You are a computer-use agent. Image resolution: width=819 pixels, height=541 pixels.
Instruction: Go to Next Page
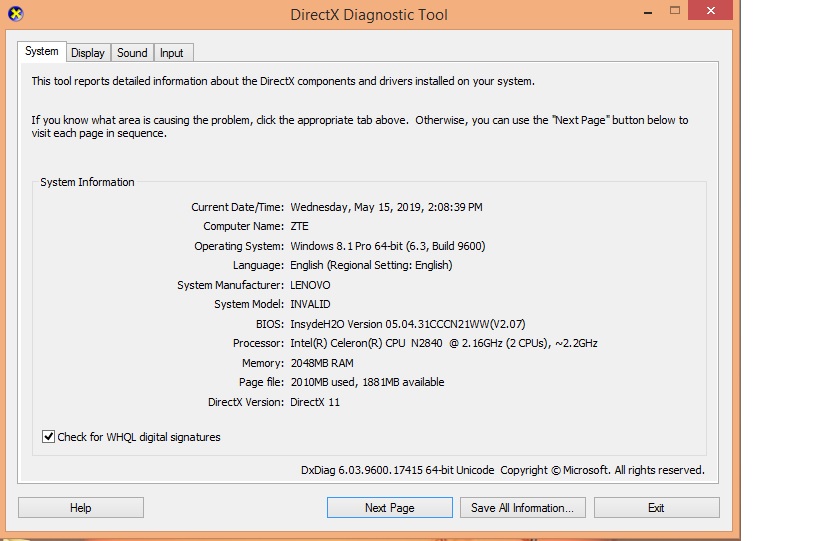point(389,508)
